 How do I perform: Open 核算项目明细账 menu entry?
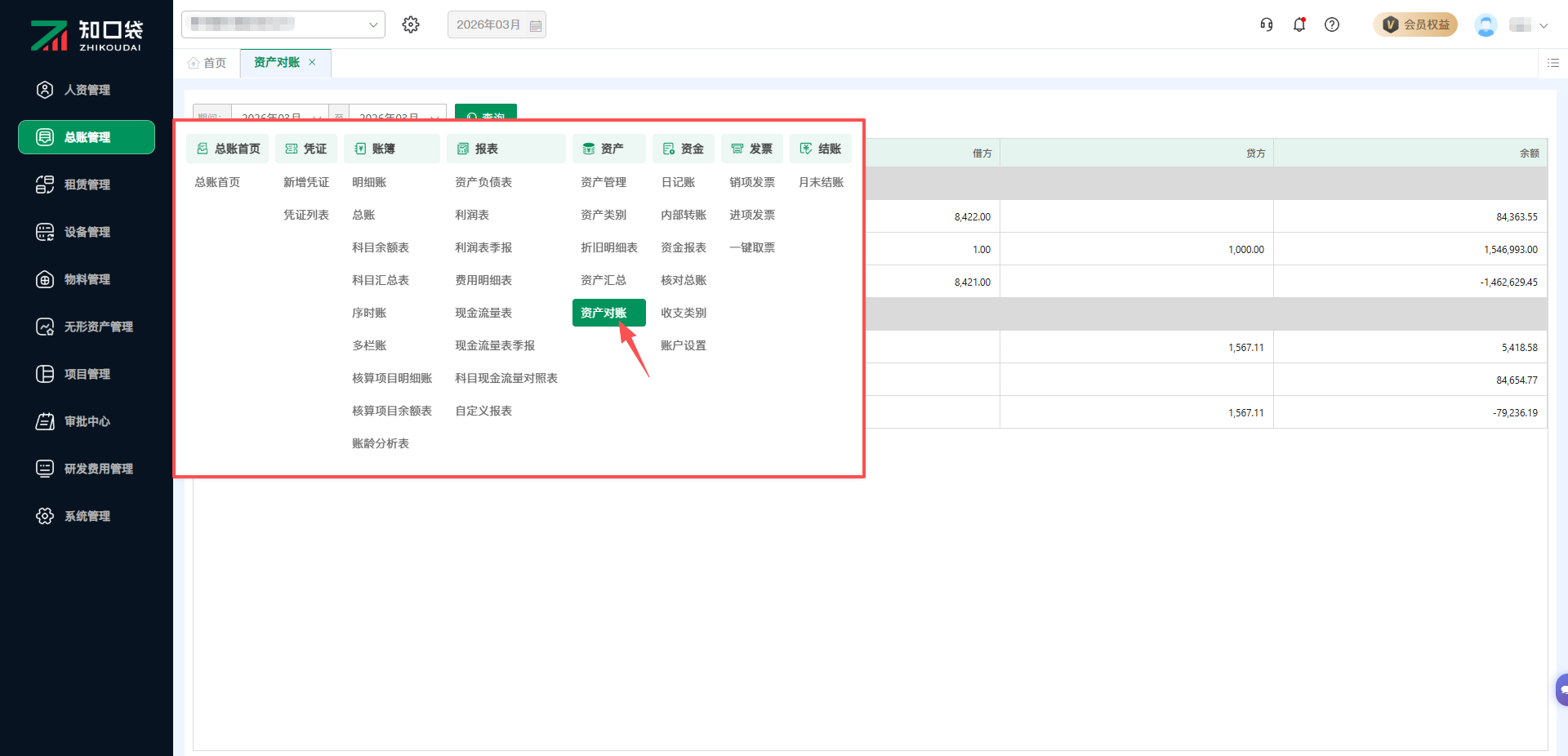click(392, 378)
